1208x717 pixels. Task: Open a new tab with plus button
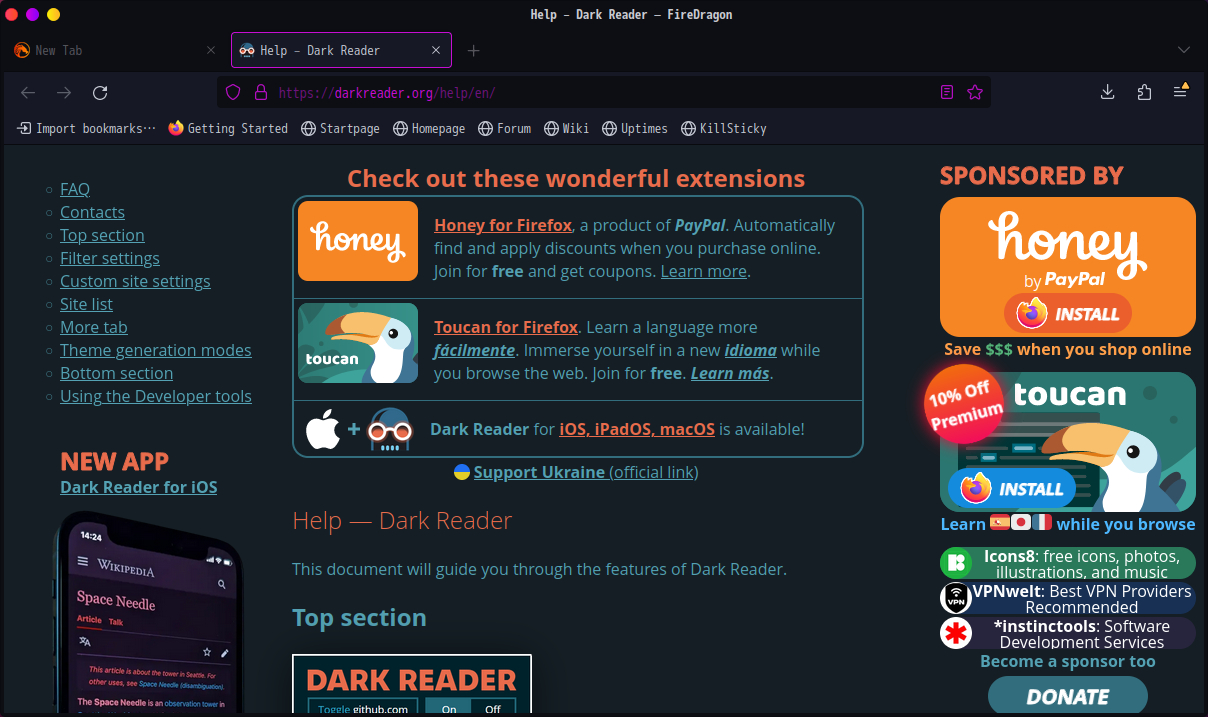pos(474,50)
